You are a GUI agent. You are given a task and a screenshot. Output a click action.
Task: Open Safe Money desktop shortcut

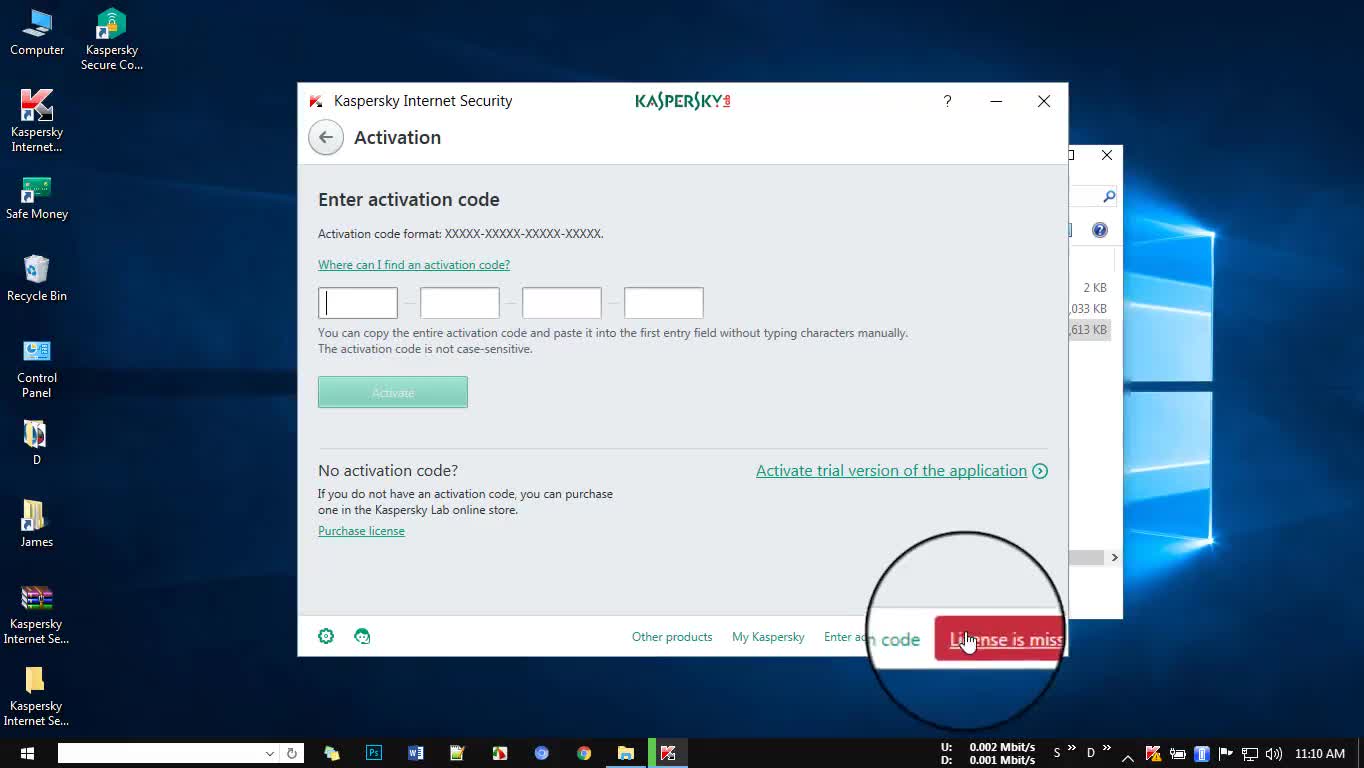tap(37, 198)
